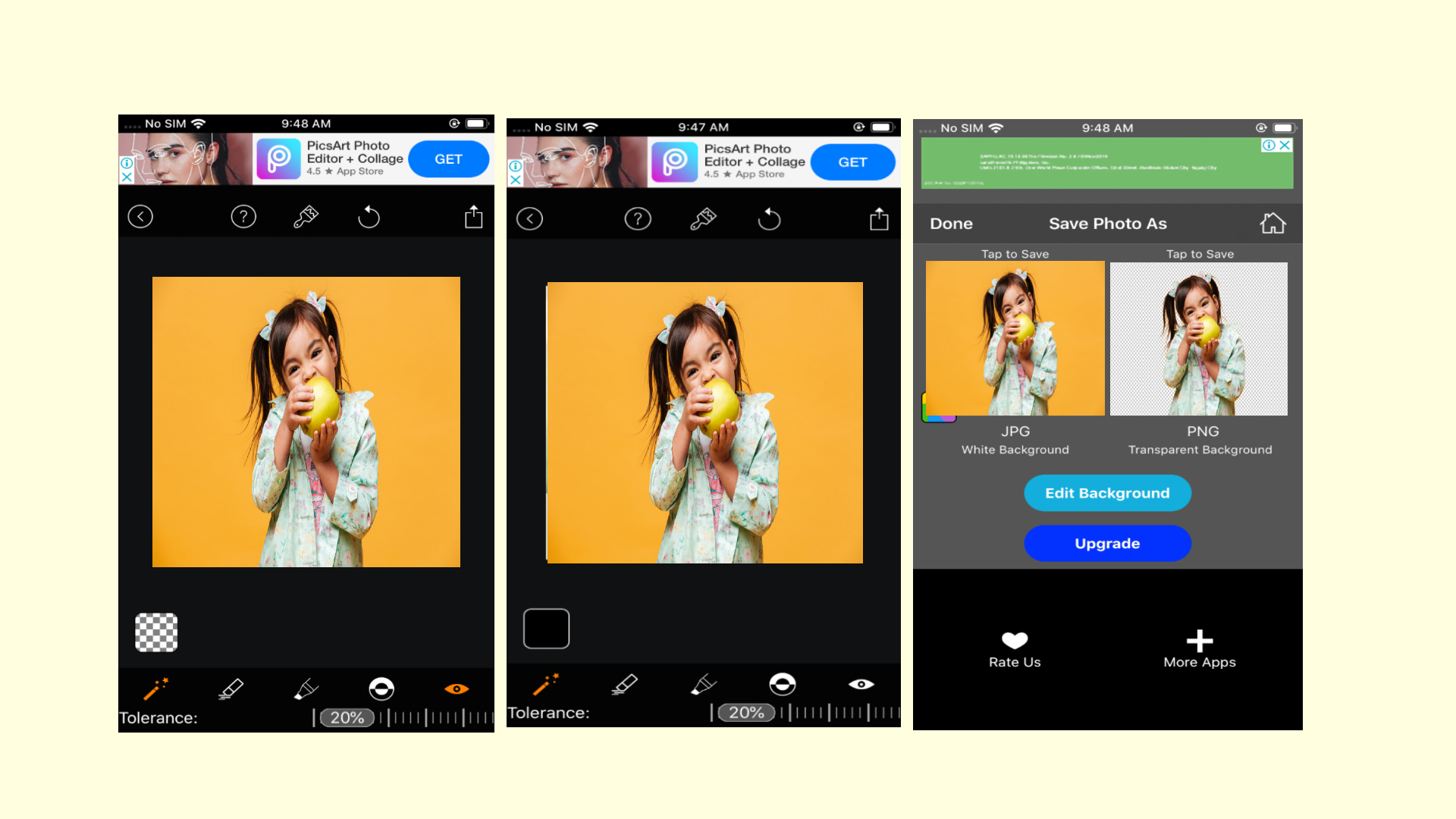Tap More Apps button
Viewport: 1456px width, 819px height.
pos(1199,647)
